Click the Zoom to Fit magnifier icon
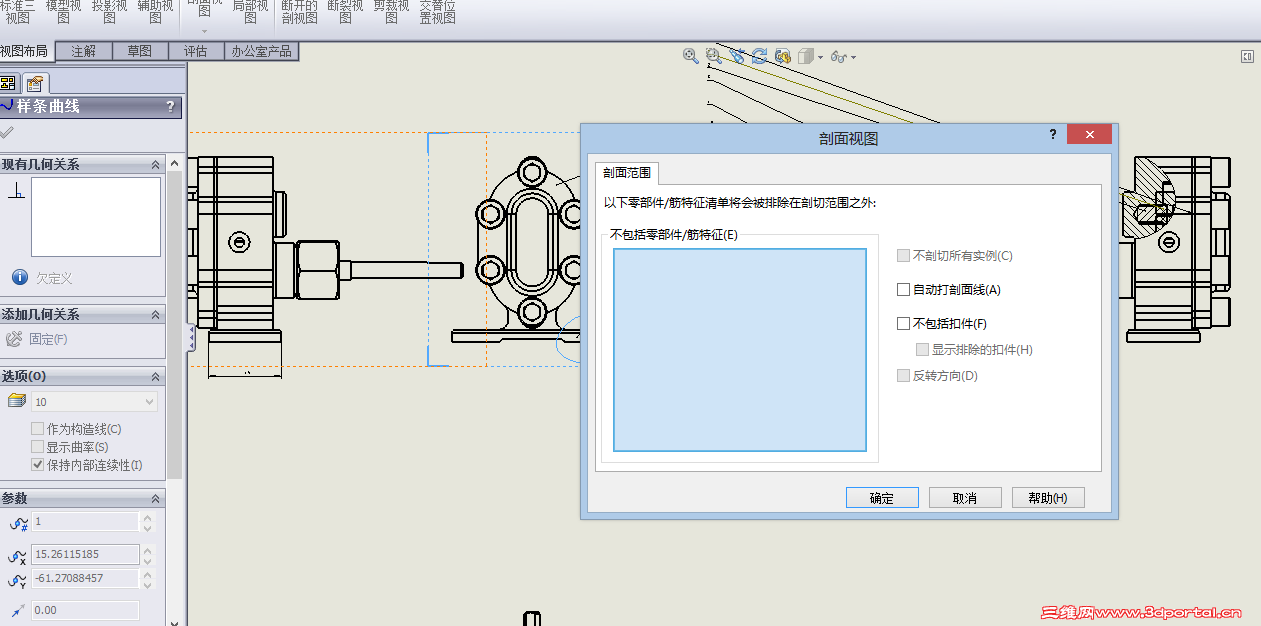Viewport: 1261px width, 626px height. 690,56
